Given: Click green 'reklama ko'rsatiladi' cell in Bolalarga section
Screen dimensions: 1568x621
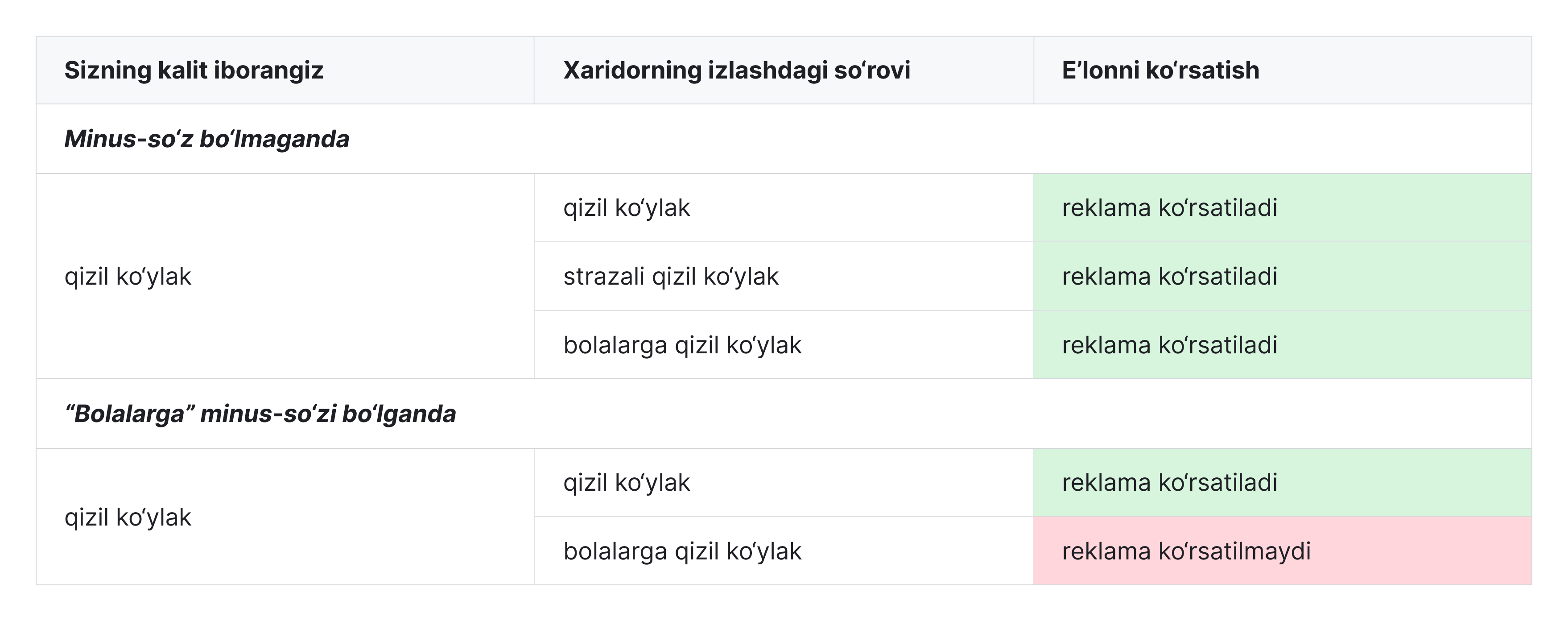Looking at the screenshot, I should point(1282,483).
